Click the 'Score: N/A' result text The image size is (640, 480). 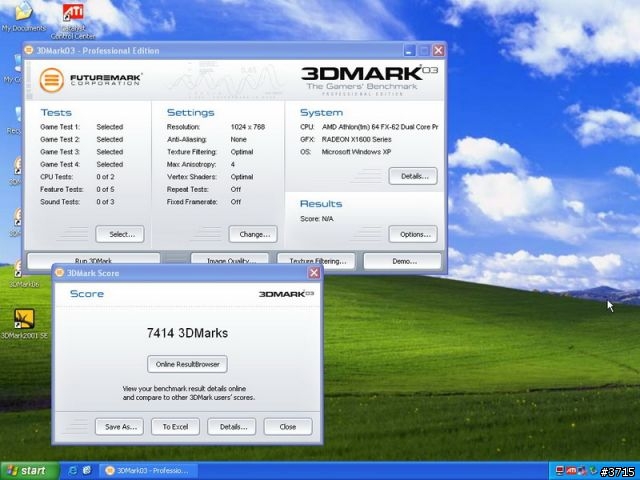pyautogui.click(x=317, y=219)
